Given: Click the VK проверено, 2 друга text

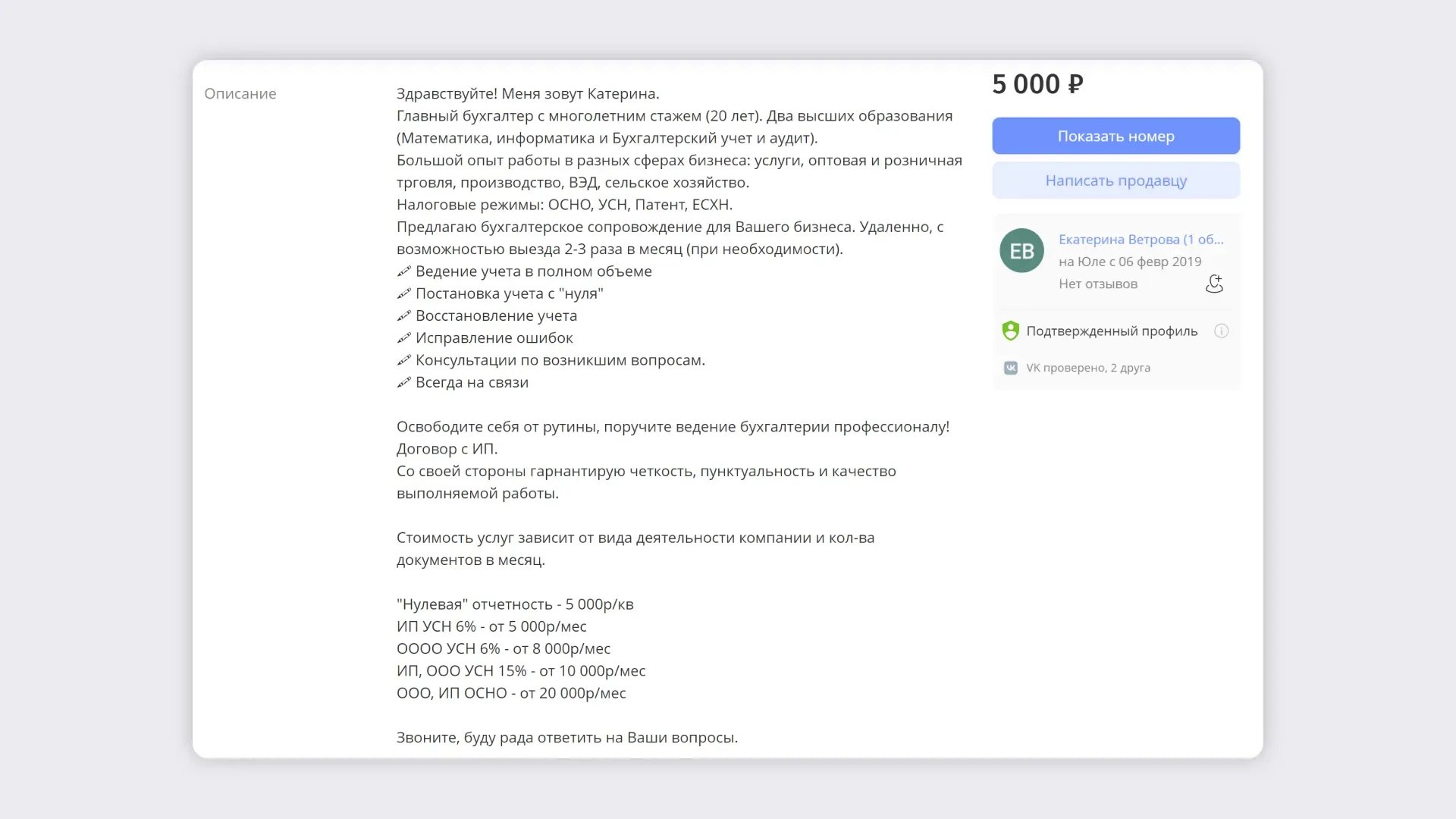Looking at the screenshot, I should click(1087, 368).
